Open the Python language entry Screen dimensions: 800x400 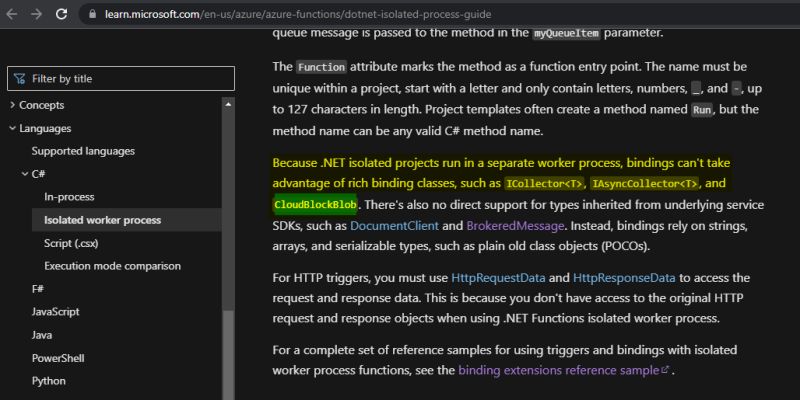coord(48,381)
